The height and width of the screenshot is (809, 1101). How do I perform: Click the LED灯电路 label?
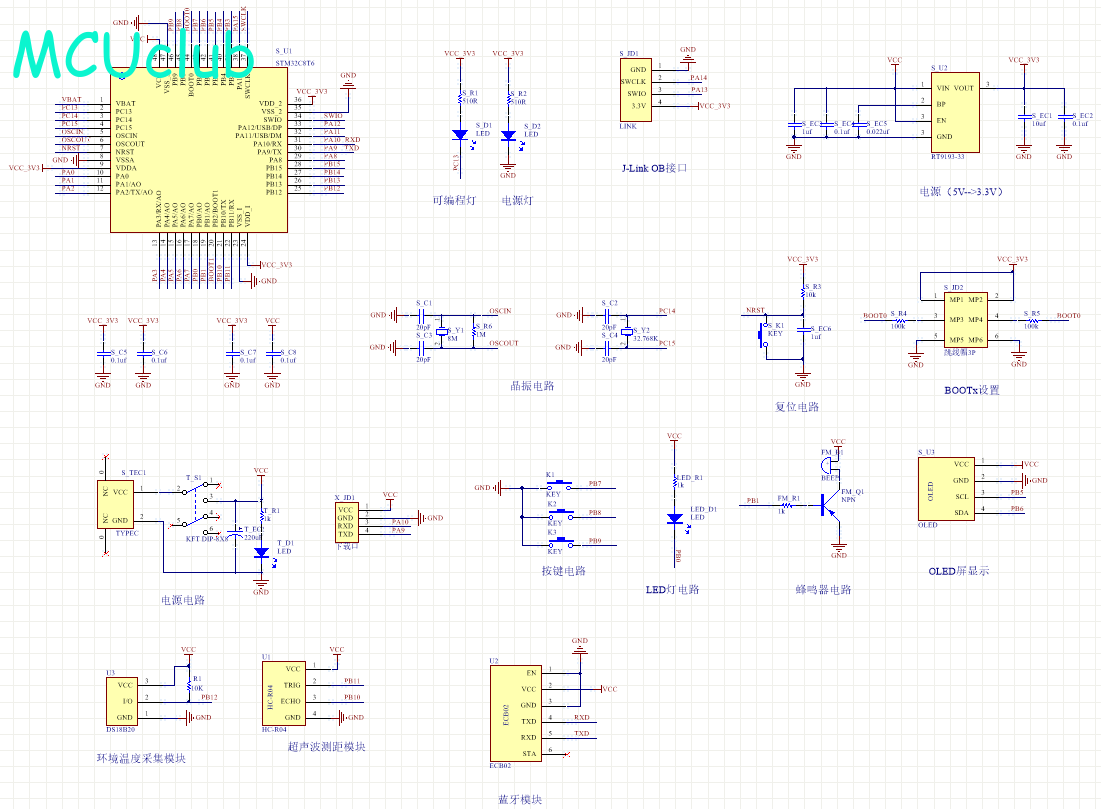point(673,589)
